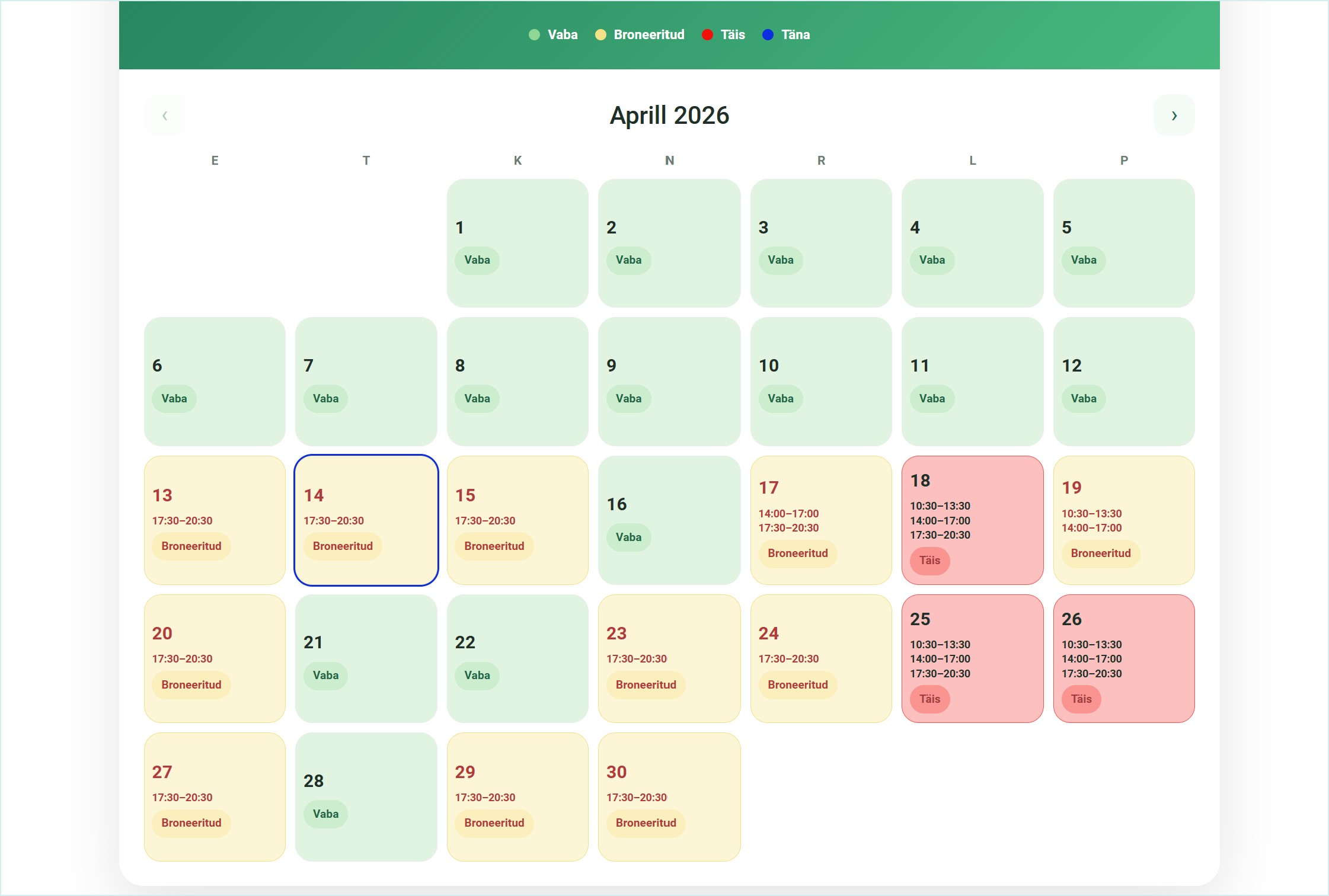
Task: Click Vaba badge on April 1
Action: [477, 260]
